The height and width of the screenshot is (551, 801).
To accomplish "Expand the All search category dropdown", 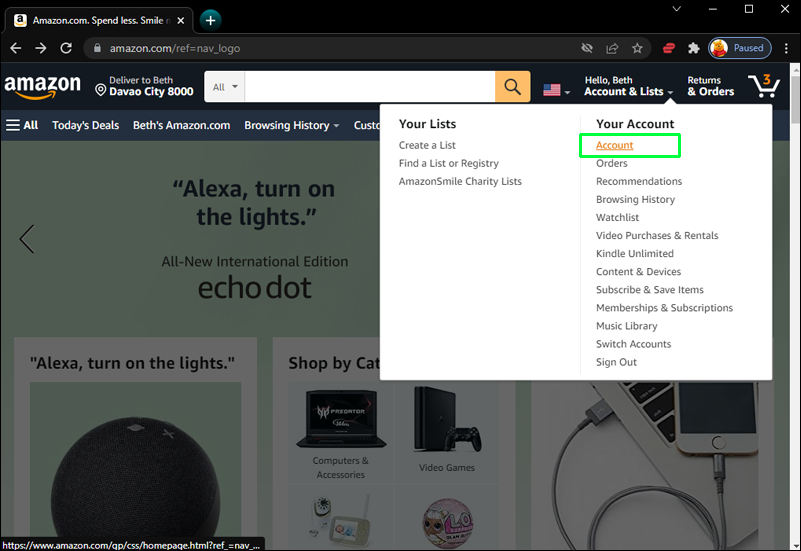I will click(225, 87).
